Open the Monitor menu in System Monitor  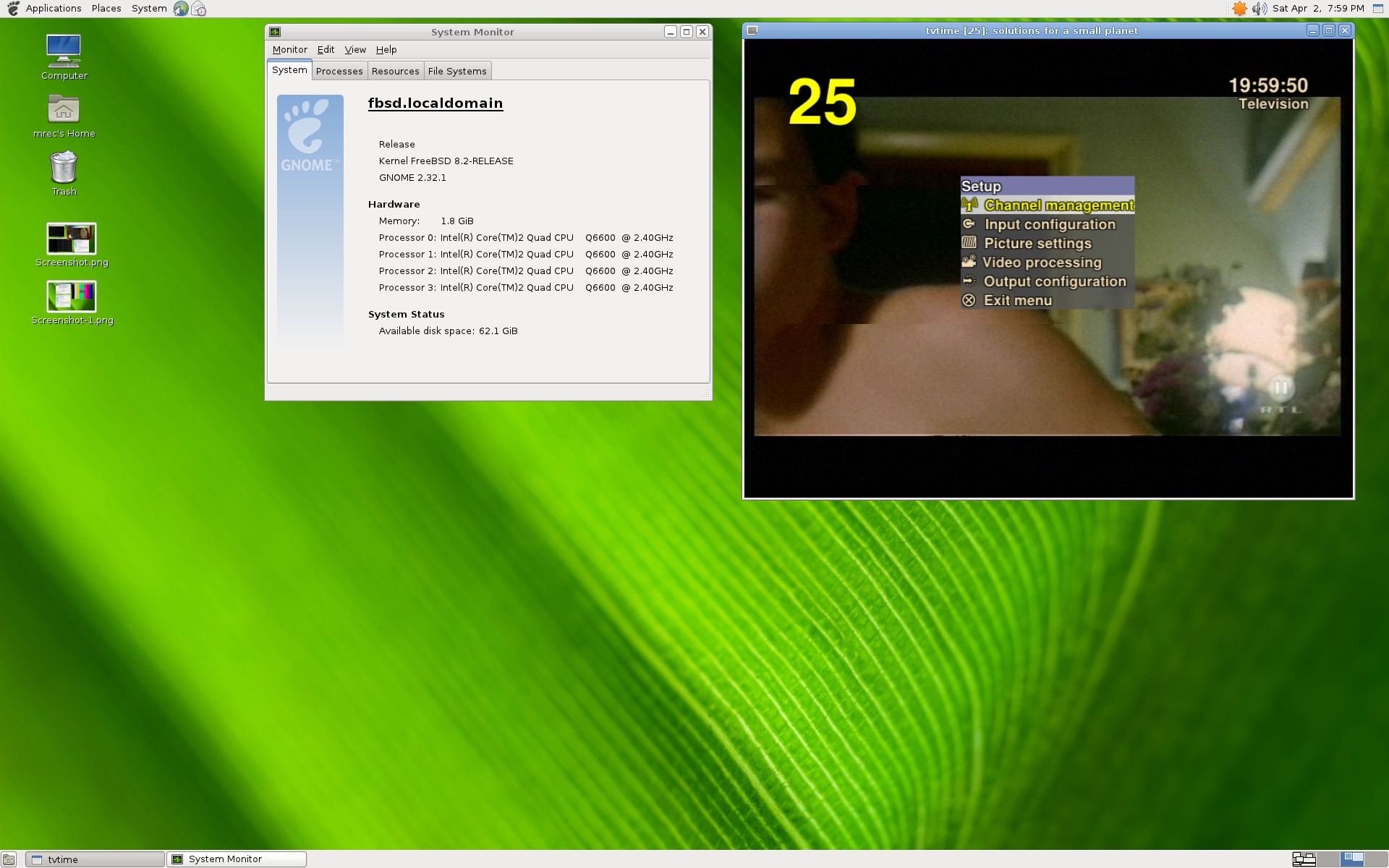coord(290,49)
